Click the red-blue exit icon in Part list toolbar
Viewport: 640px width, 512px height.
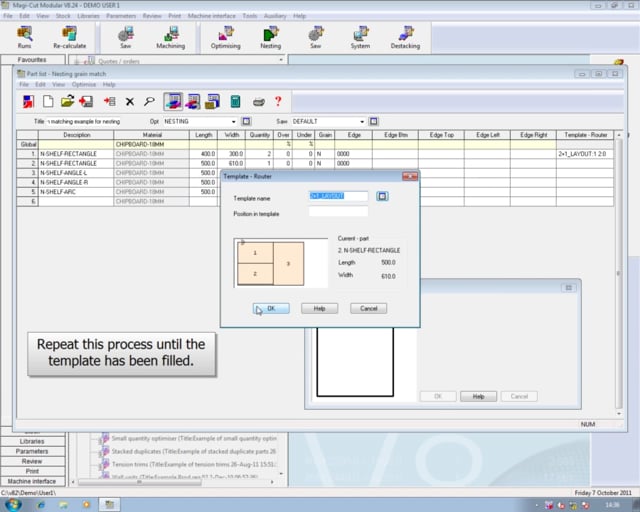point(28,101)
